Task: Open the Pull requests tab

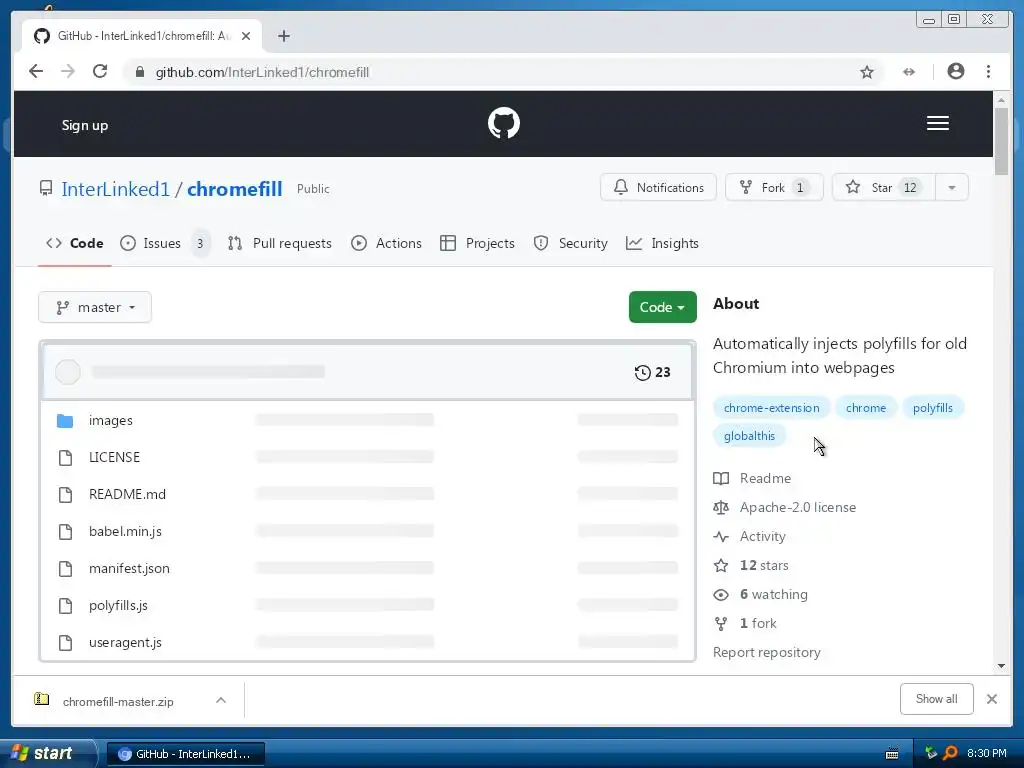Action: [x=280, y=244]
